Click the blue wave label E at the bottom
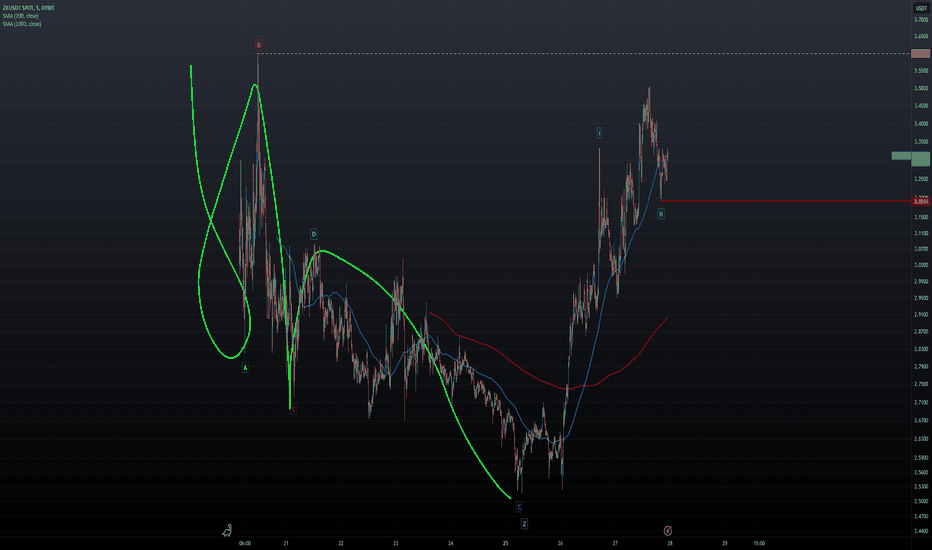The image size is (932, 550). coord(519,507)
